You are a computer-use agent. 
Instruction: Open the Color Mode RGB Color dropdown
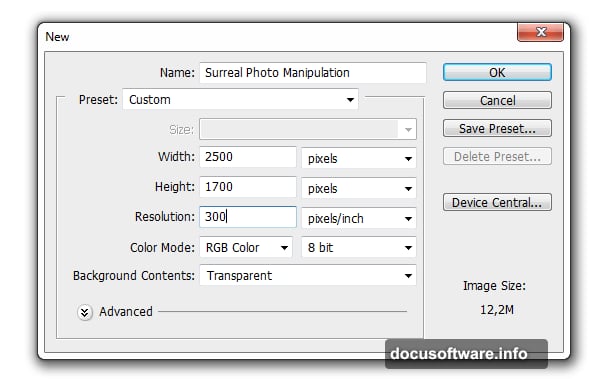246,247
